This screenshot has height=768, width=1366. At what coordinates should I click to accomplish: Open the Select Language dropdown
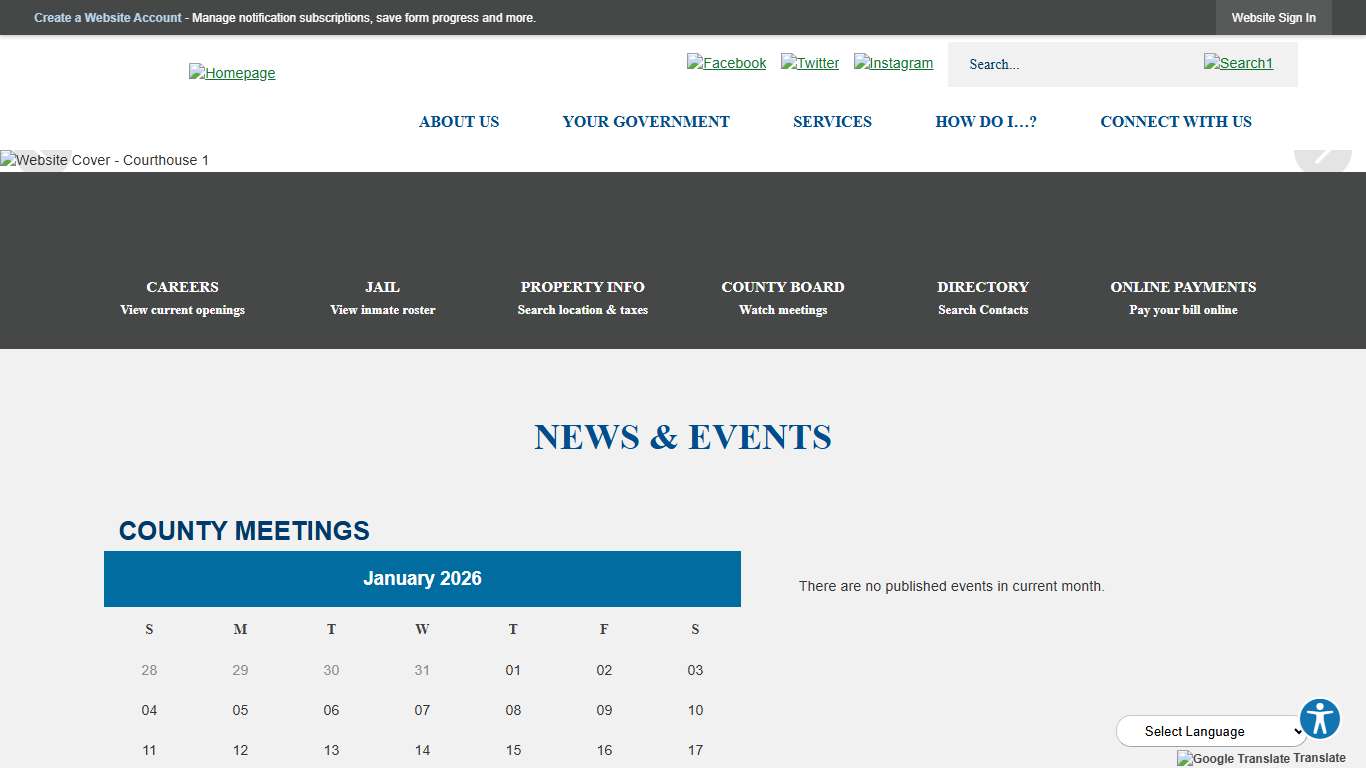click(1211, 731)
